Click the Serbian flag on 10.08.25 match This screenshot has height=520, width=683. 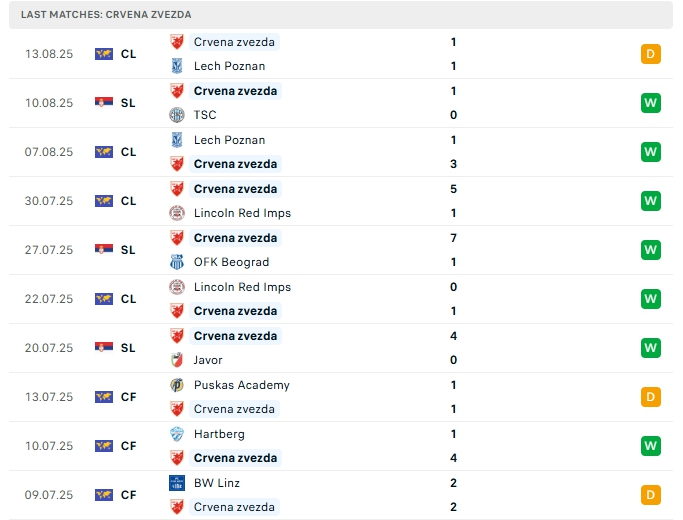point(104,102)
